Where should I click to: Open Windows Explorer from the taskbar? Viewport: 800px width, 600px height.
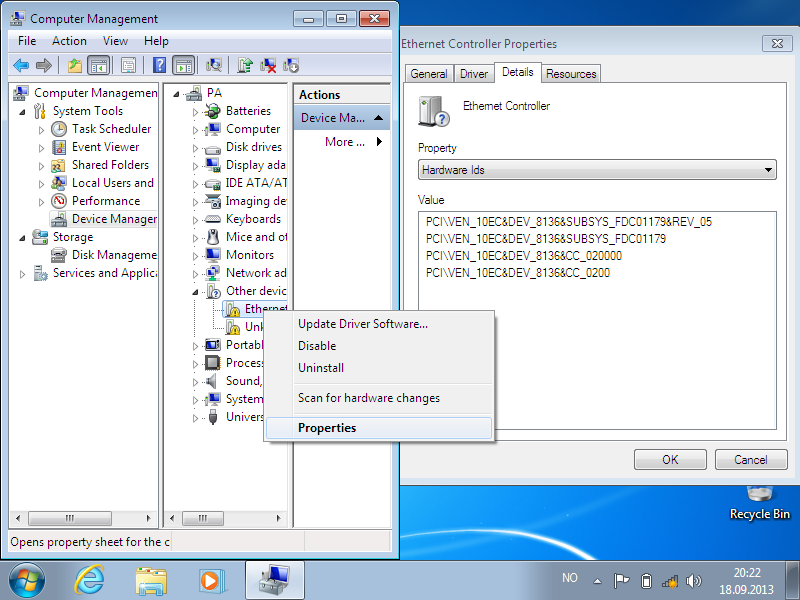151,581
